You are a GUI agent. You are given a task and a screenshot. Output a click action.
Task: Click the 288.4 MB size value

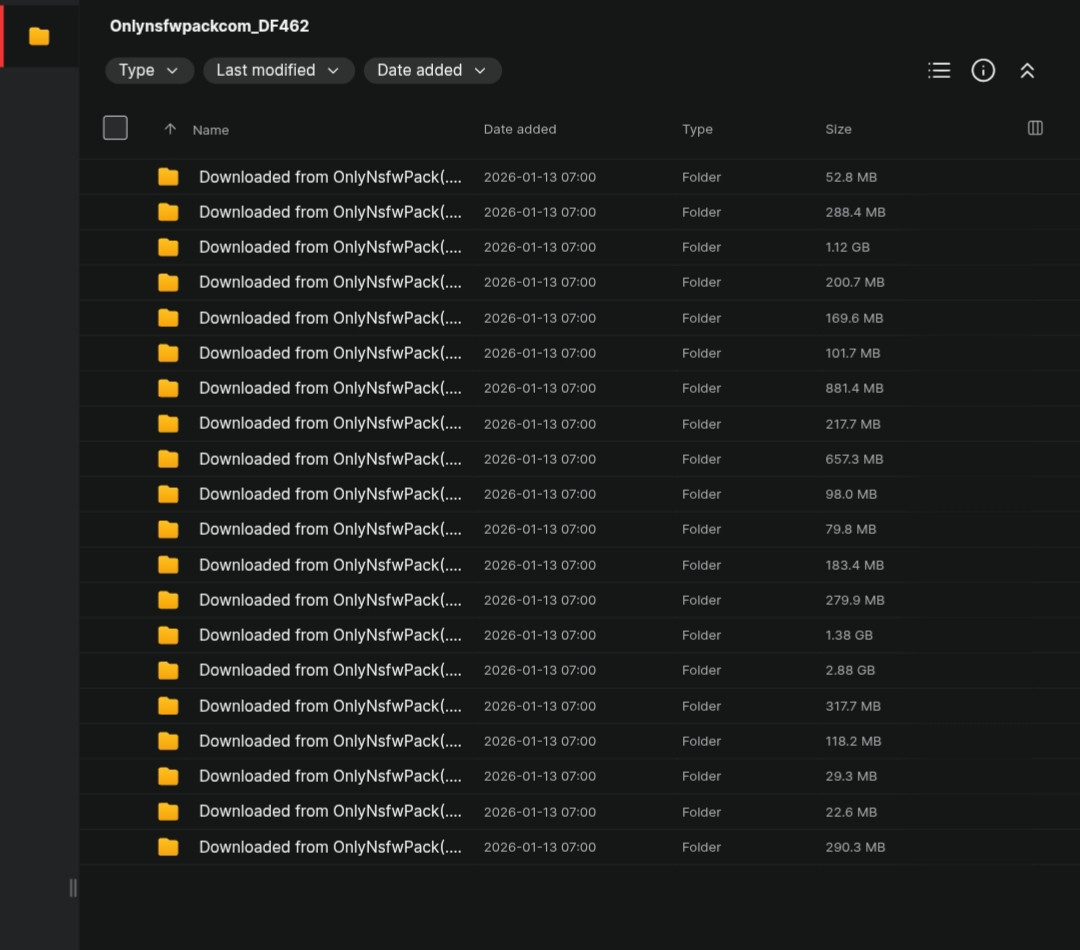click(x=855, y=212)
